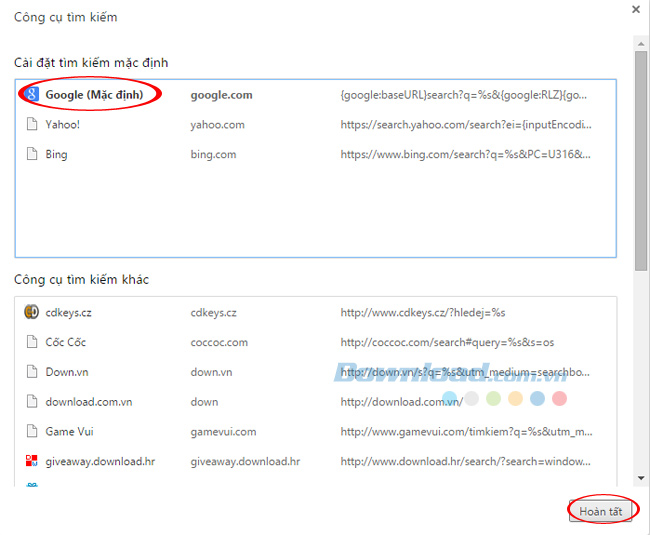Click the scrollbar up arrow
650x535 pixels.
(x=641, y=44)
